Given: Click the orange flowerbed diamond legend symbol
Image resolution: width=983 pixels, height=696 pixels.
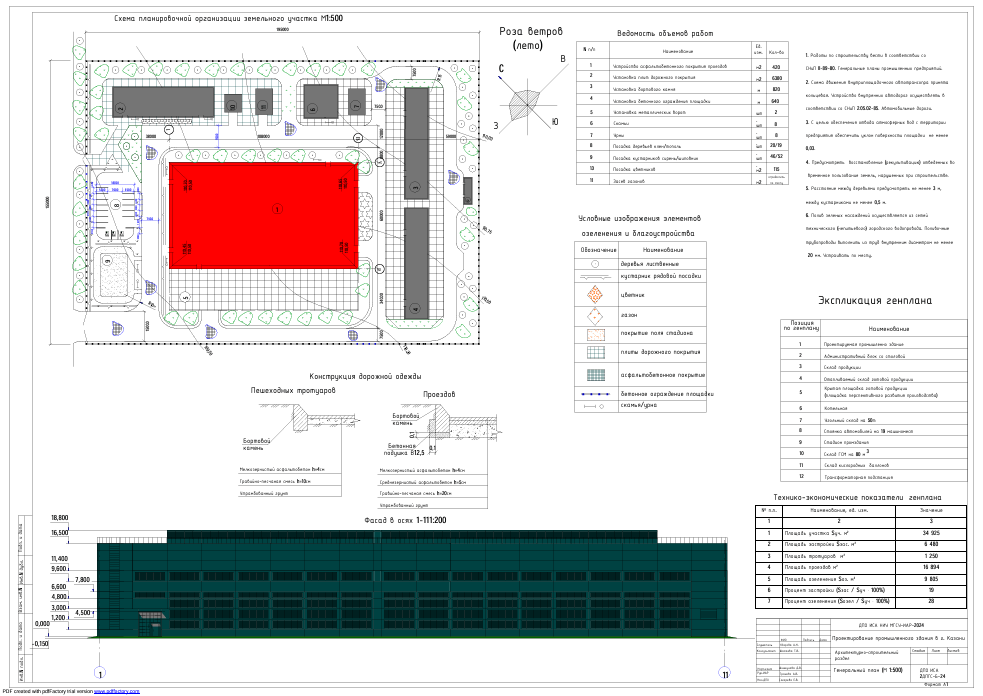Looking at the screenshot, I should (x=596, y=294).
